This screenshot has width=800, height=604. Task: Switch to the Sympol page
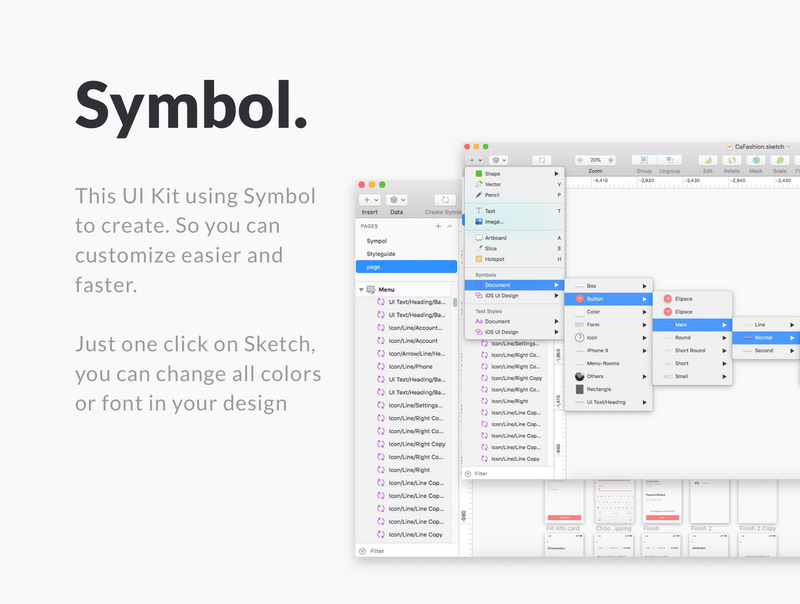pos(407,241)
